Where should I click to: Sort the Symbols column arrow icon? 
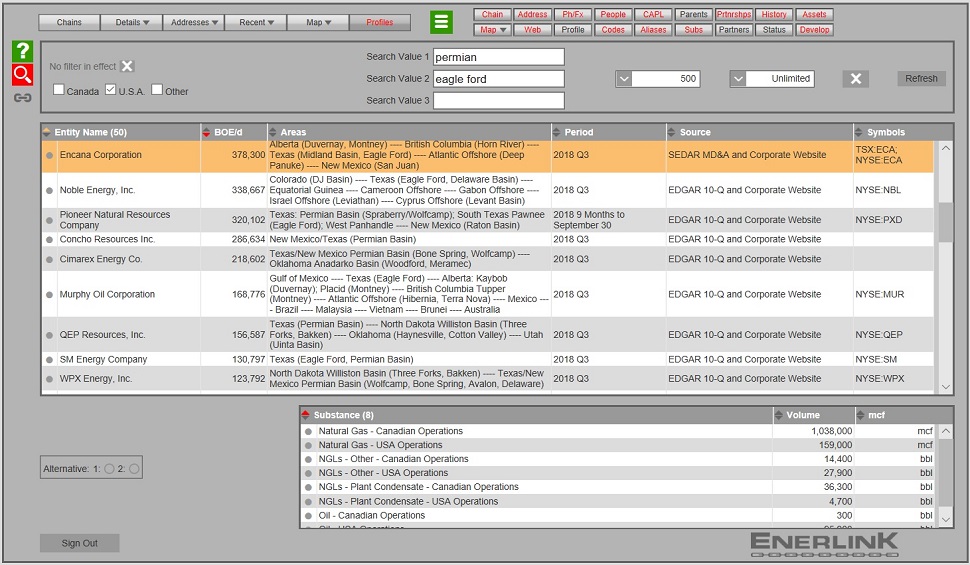(x=859, y=132)
